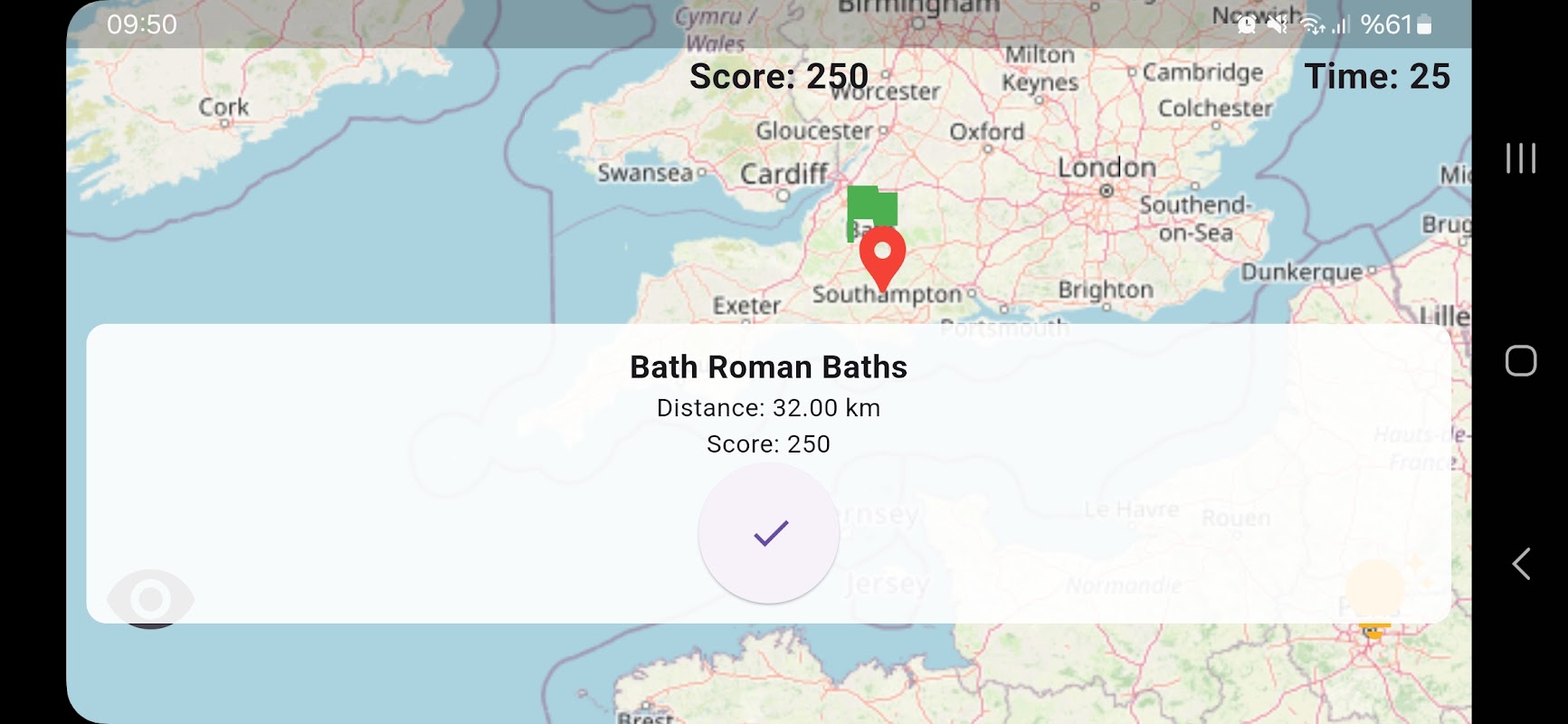The width and height of the screenshot is (1568, 724).
Task: Tap Cork city on the map
Action: tap(223, 107)
